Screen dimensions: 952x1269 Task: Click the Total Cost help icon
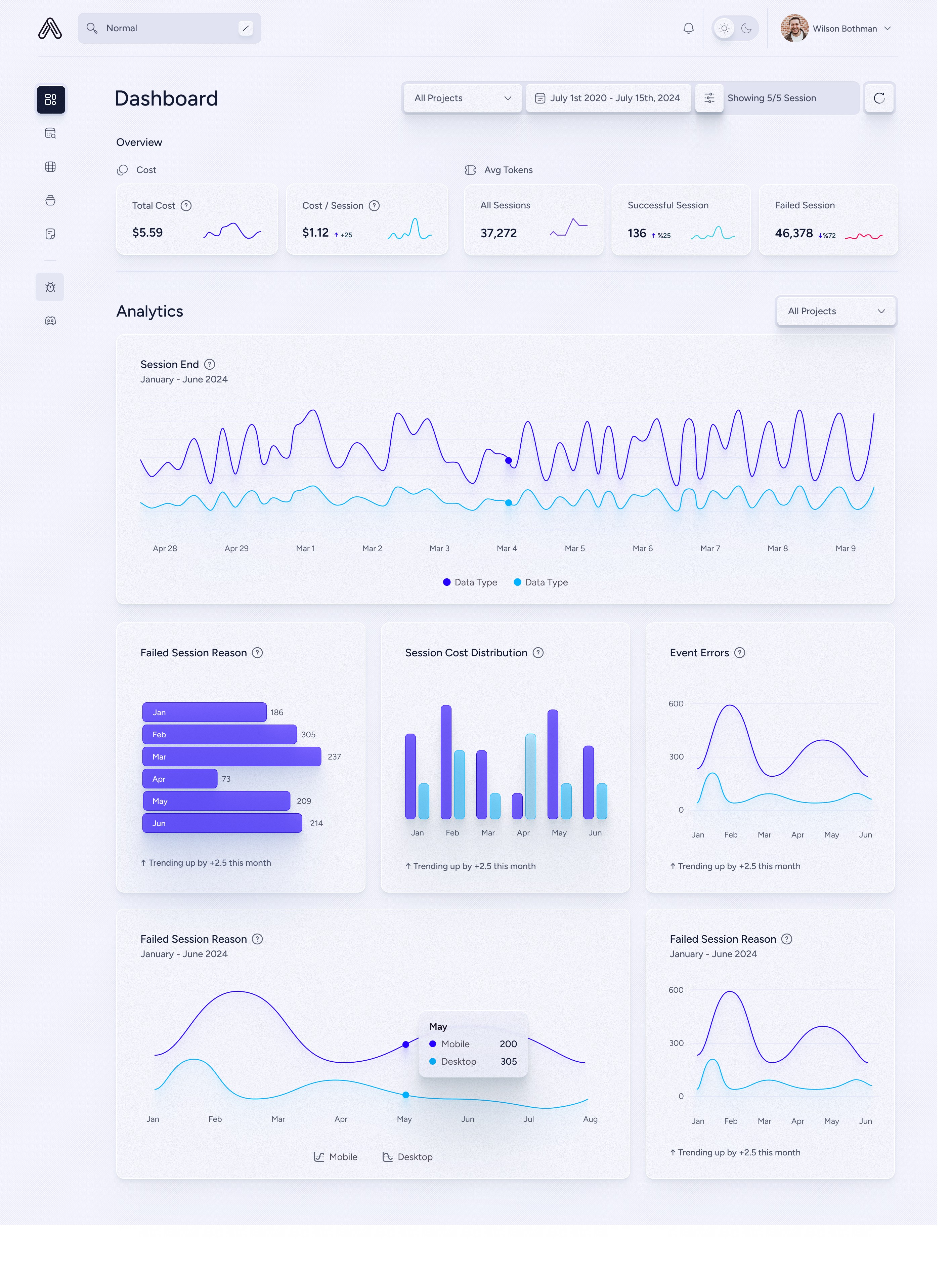coord(186,205)
